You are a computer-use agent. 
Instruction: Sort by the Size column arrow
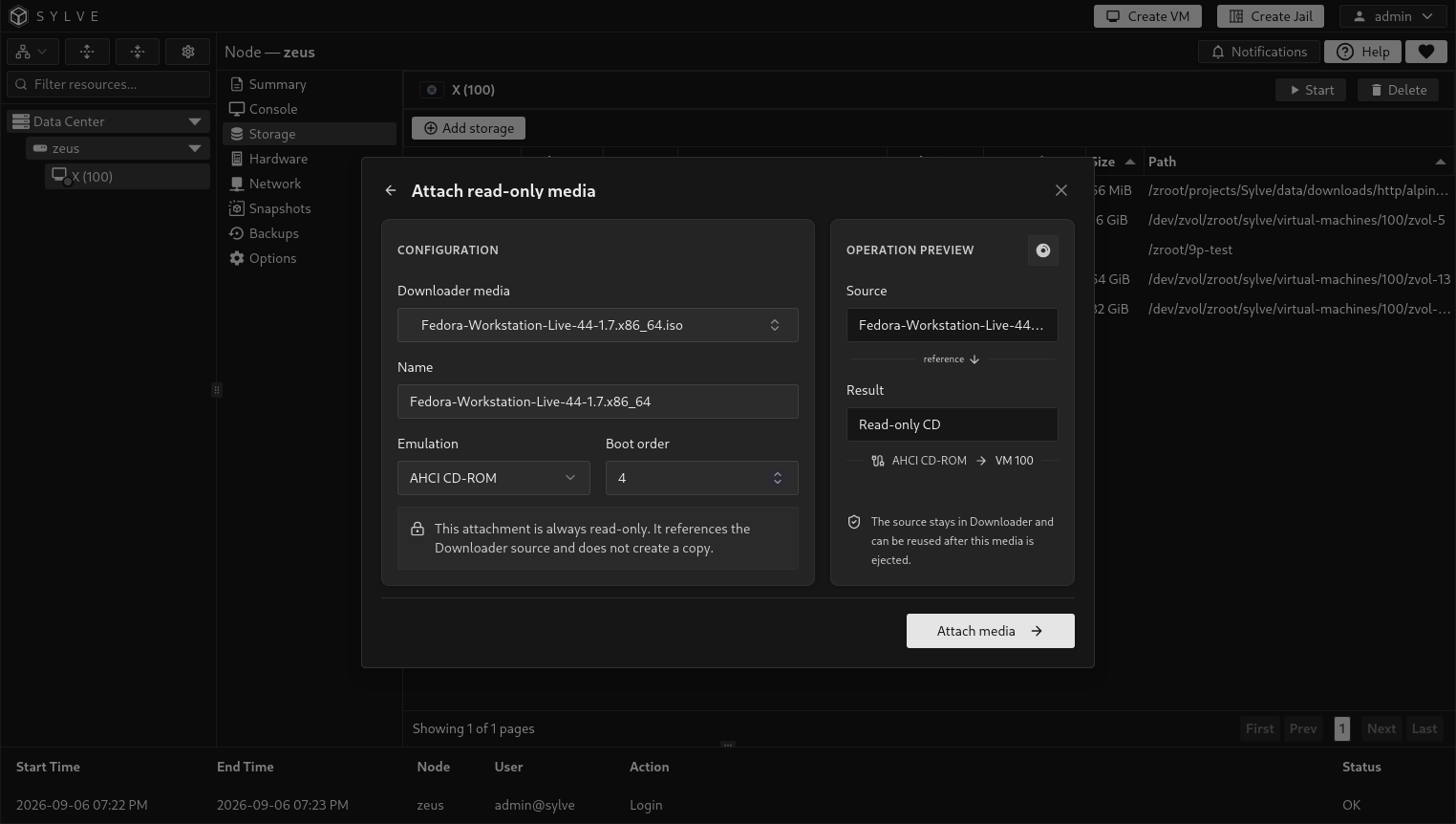[x=1130, y=162]
